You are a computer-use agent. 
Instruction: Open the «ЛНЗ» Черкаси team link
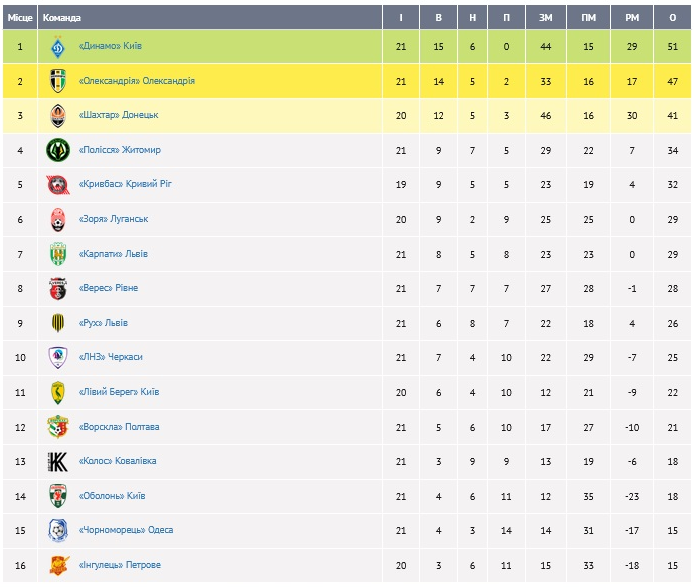[x=110, y=357]
